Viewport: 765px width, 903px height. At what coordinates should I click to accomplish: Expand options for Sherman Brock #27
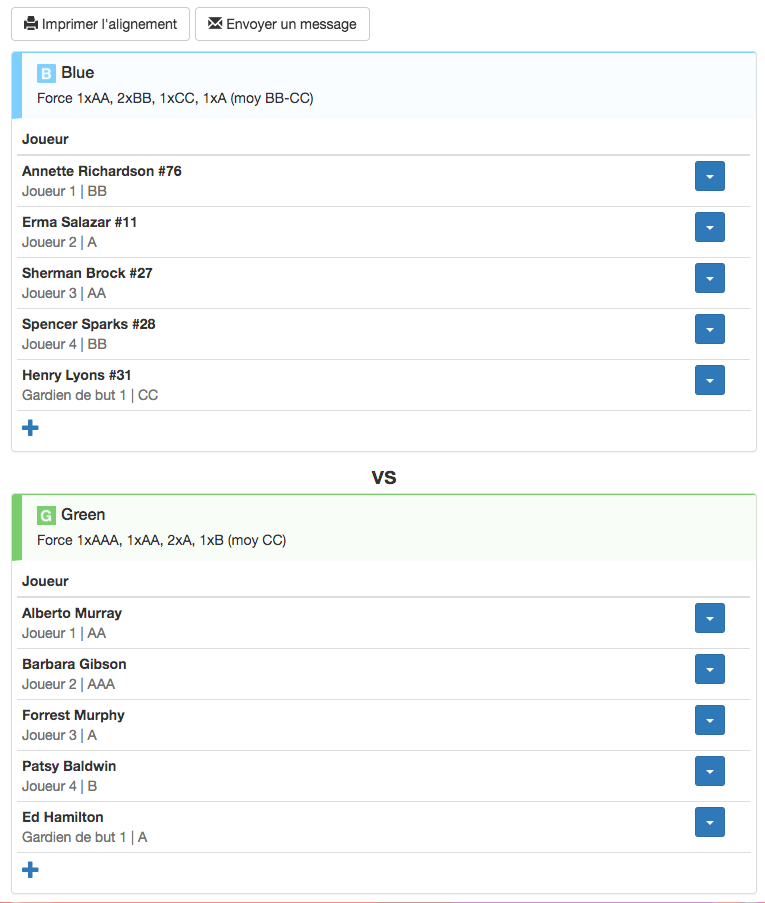pyautogui.click(x=710, y=278)
